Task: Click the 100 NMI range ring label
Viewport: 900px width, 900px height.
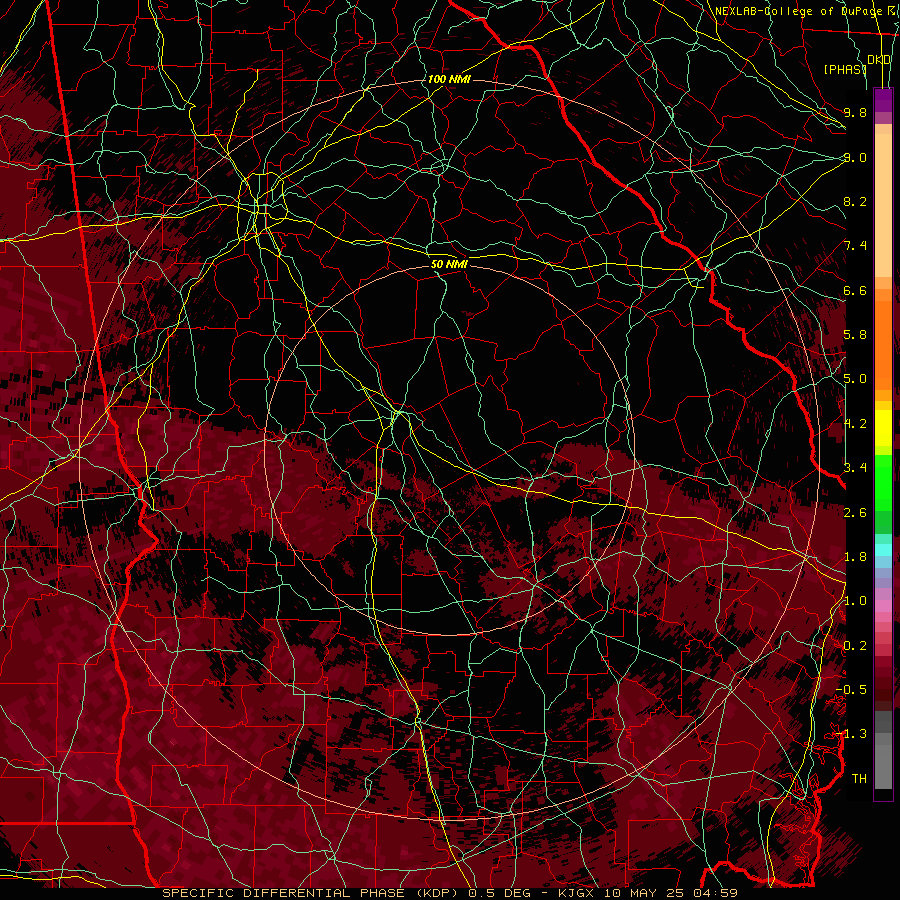Action: click(449, 79)
